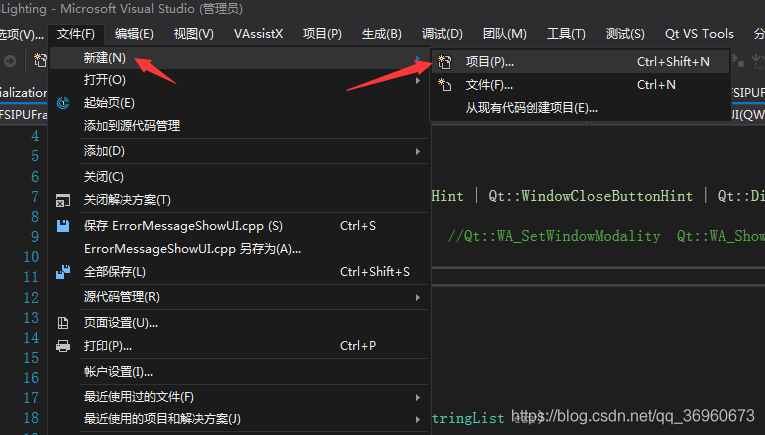The width and height of the screenshot is (765, 435).
Task: Select 源代码管理(R) entry
Action: pyautogui.click(x=239, y=297)
